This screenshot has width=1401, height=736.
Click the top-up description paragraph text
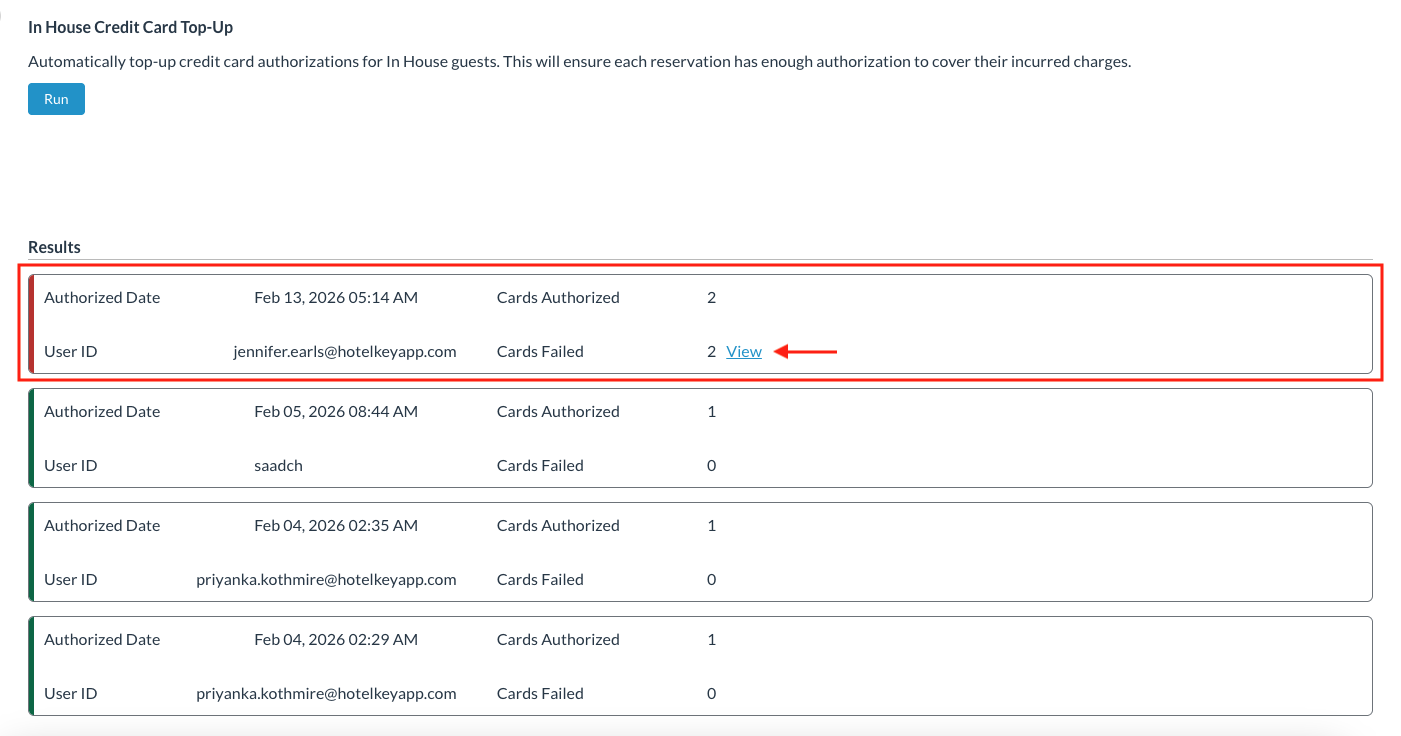[x=579, y=62]
